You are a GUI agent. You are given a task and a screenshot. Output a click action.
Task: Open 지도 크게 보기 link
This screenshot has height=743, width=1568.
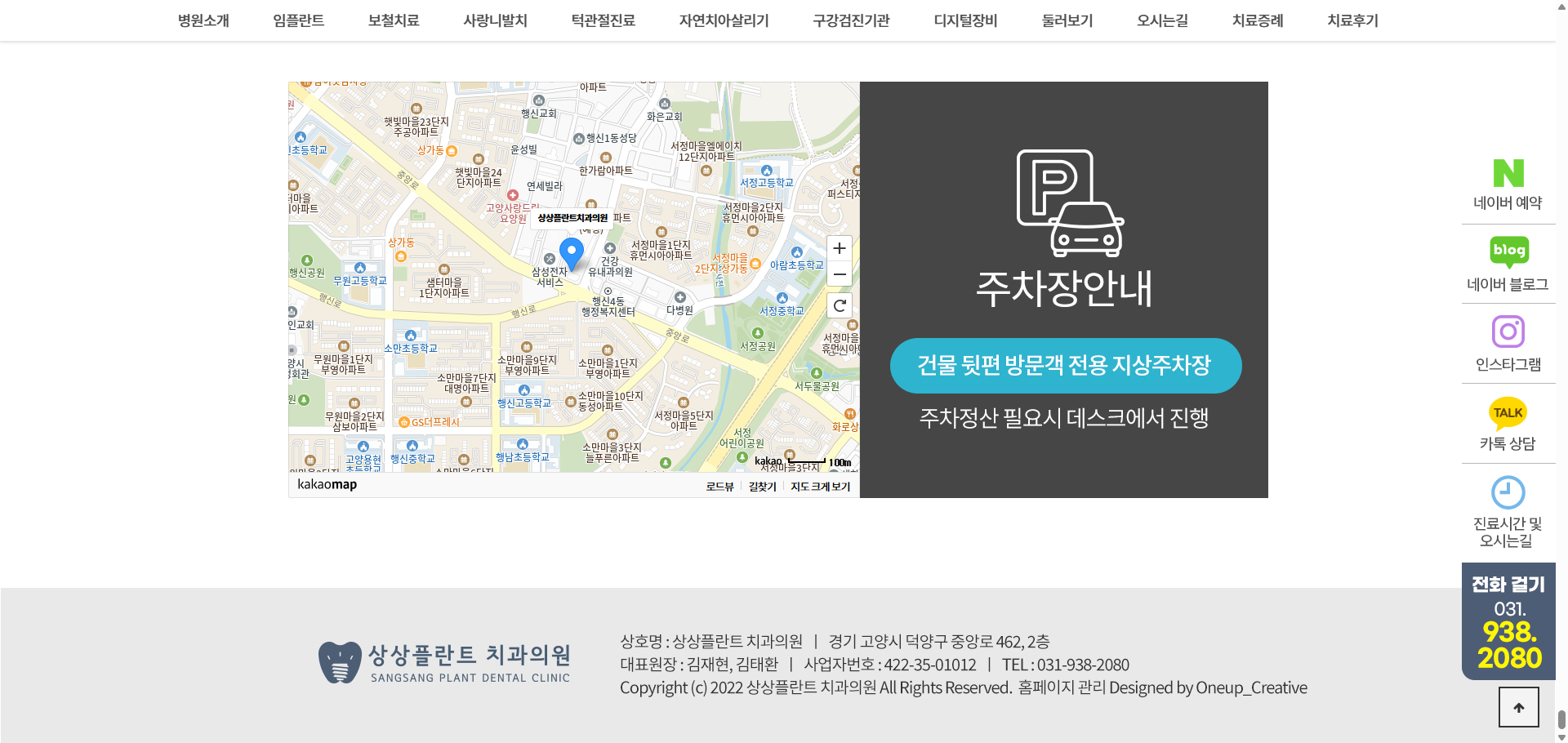tap(819, 485)
